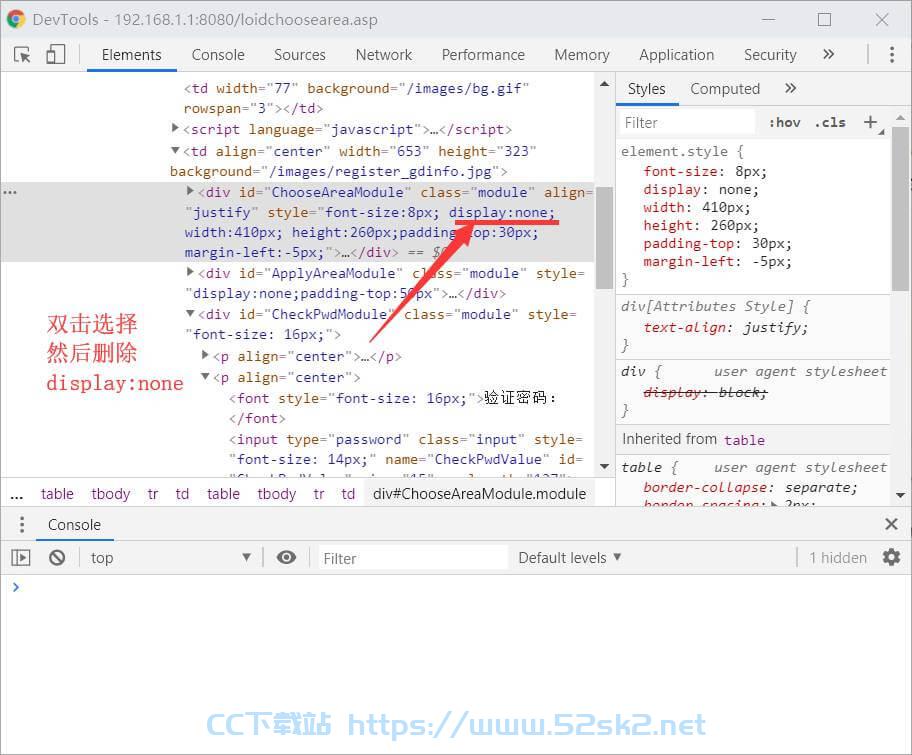
Task: Click border-collapse: separate declaration
Action: [x=750, y=487]
